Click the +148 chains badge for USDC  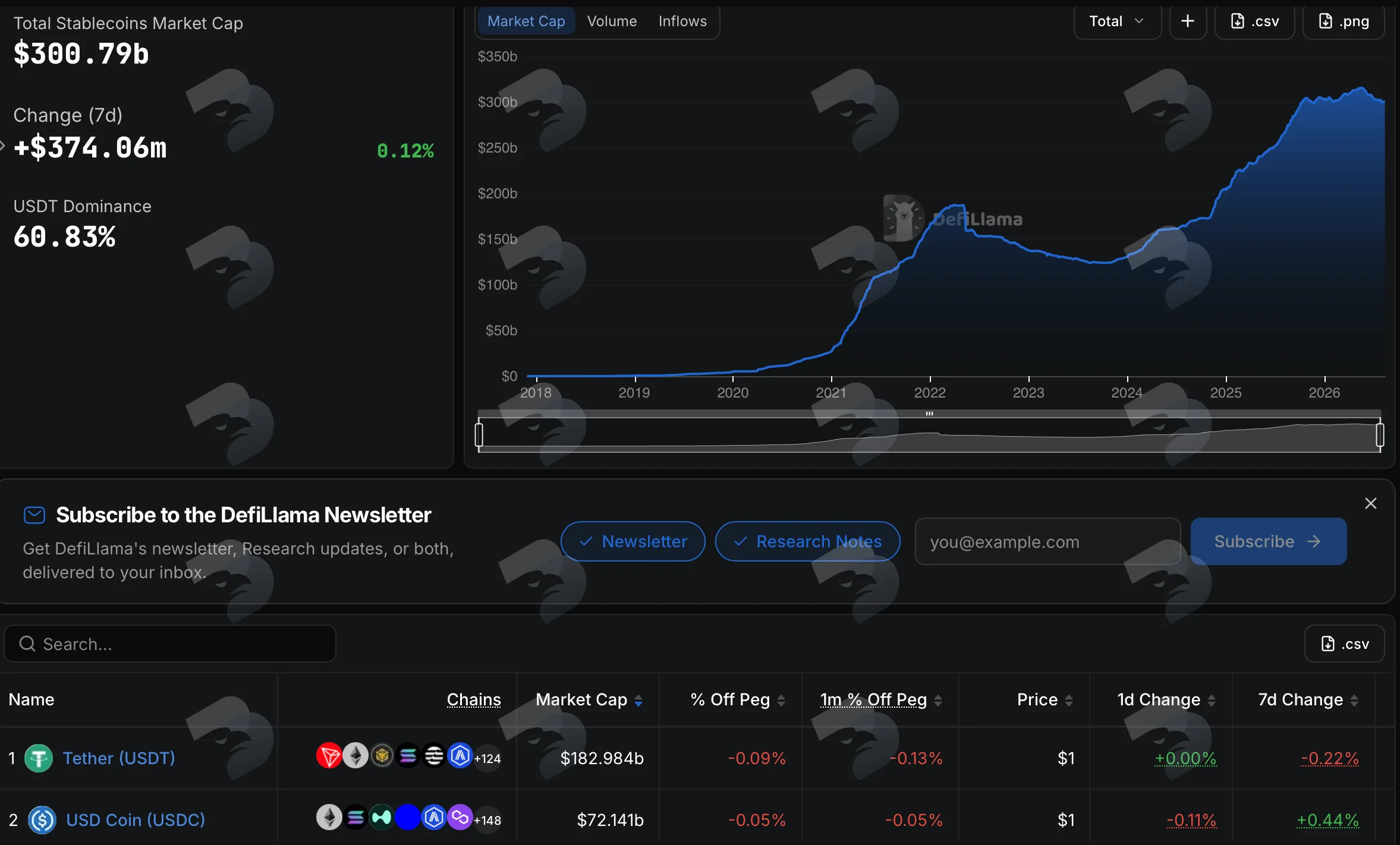point(487,820)
